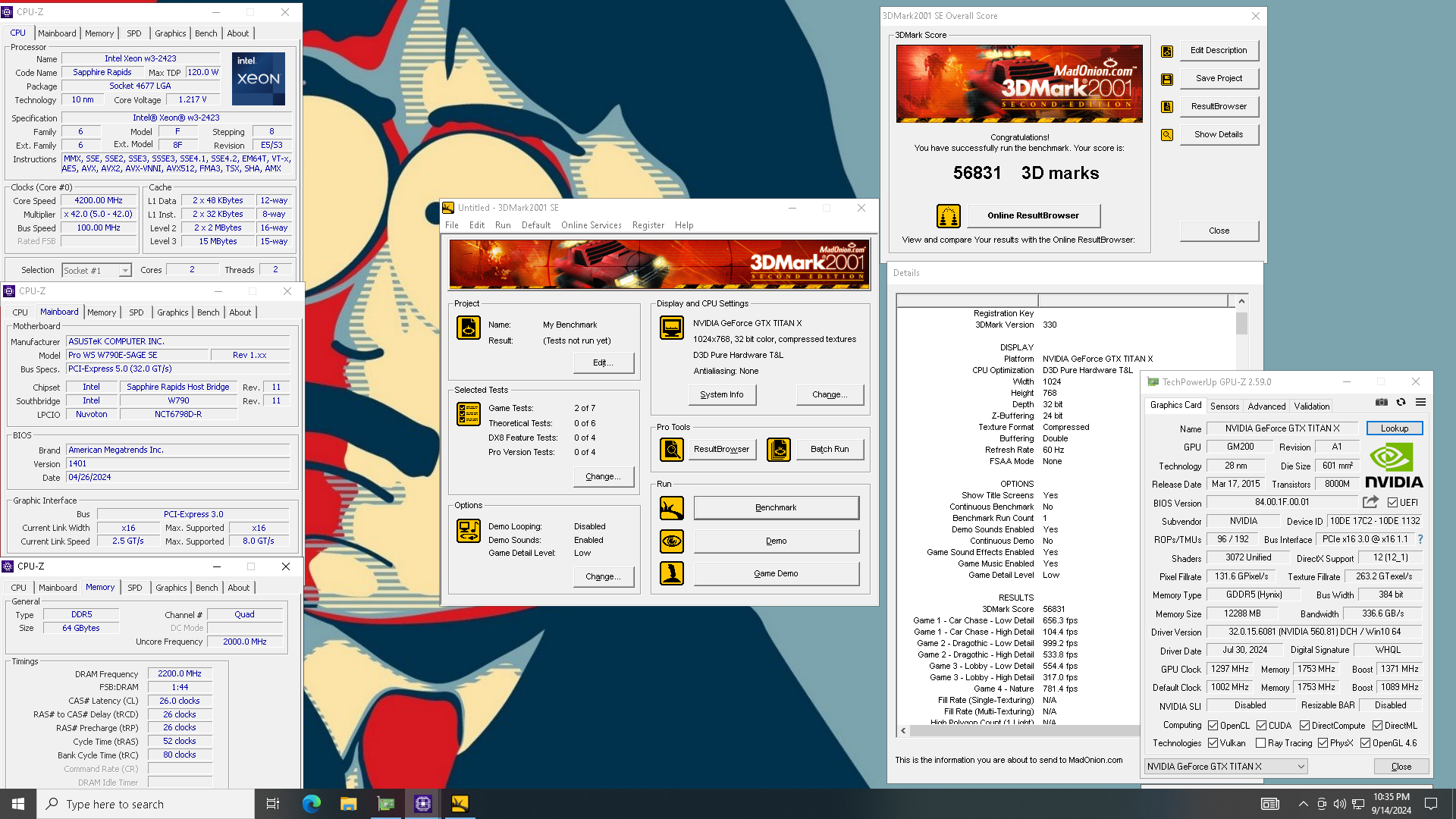1456x819 pixels.
Task: Open the Action Center notifications icon
Action: (1431, 804)
